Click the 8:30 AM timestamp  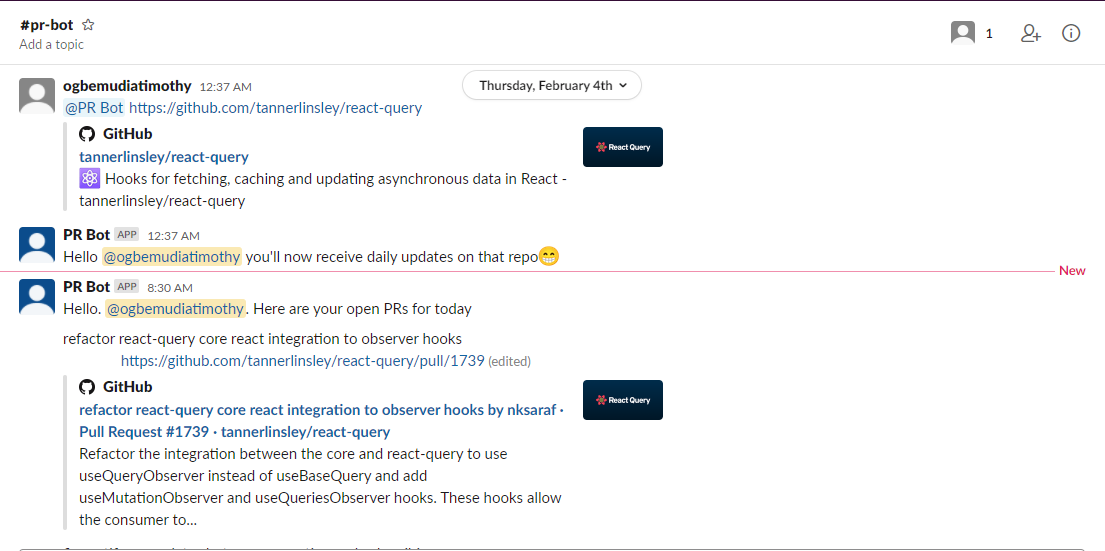tap(170, 288)
